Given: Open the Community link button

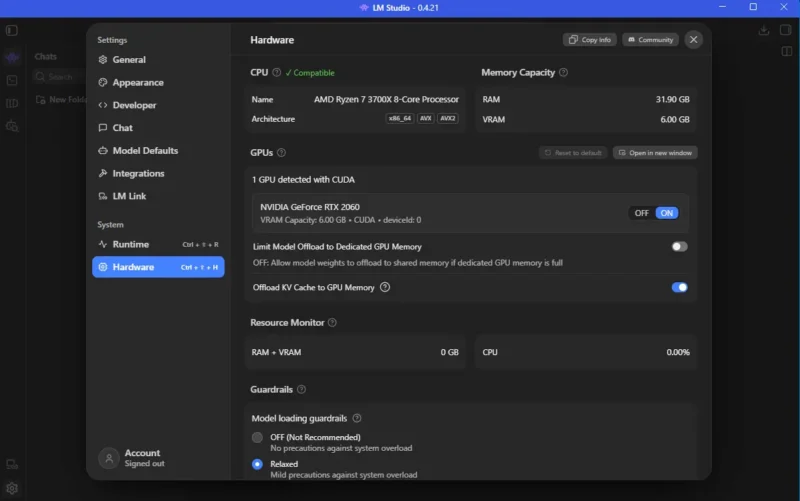Looking at the screenshot, I should pyautogui.click(x=650, y=40).
